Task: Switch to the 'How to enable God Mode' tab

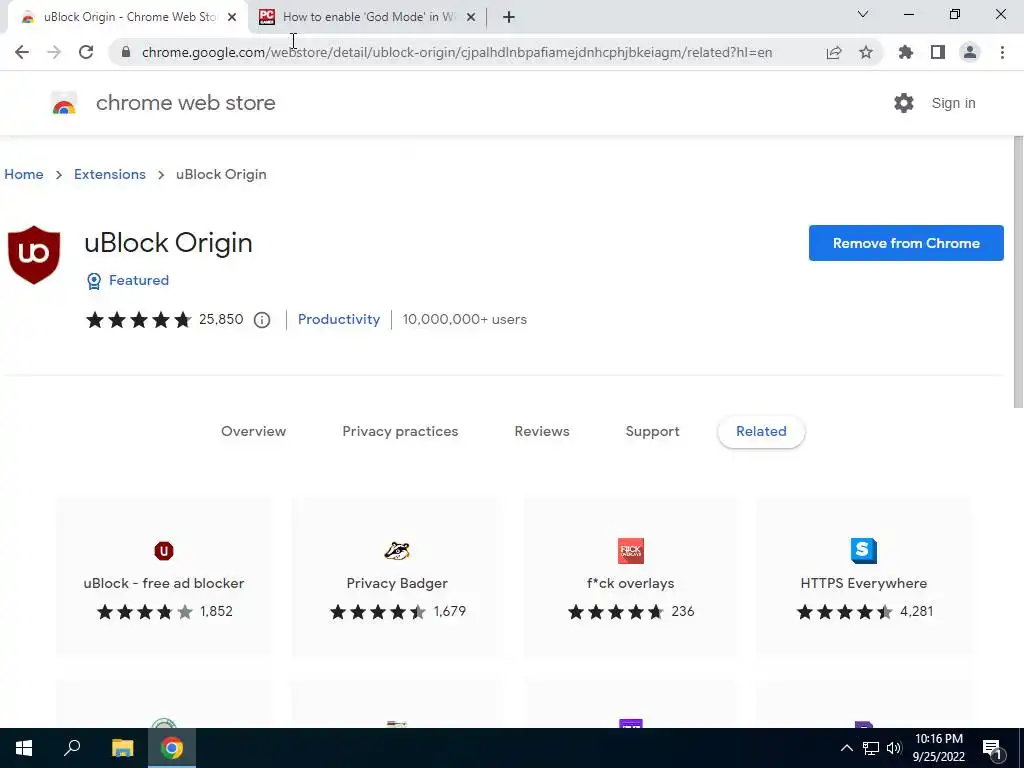Action: [368, 17]
